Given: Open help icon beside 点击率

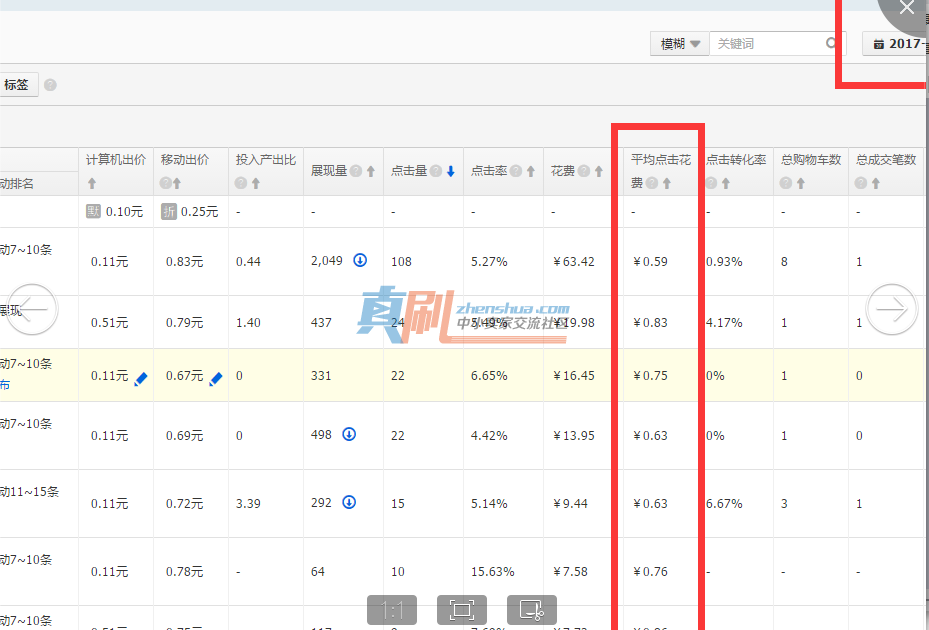Looking at the screenshot, I should pyautogui.click(x=516, y=171).
